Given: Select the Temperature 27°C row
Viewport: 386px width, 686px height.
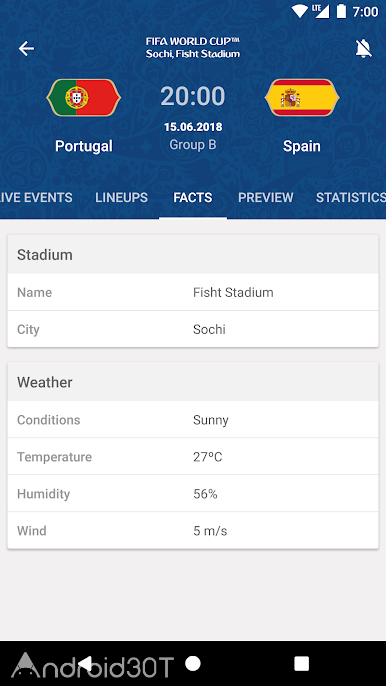Looking at the screenshot, I should point(193,457).
